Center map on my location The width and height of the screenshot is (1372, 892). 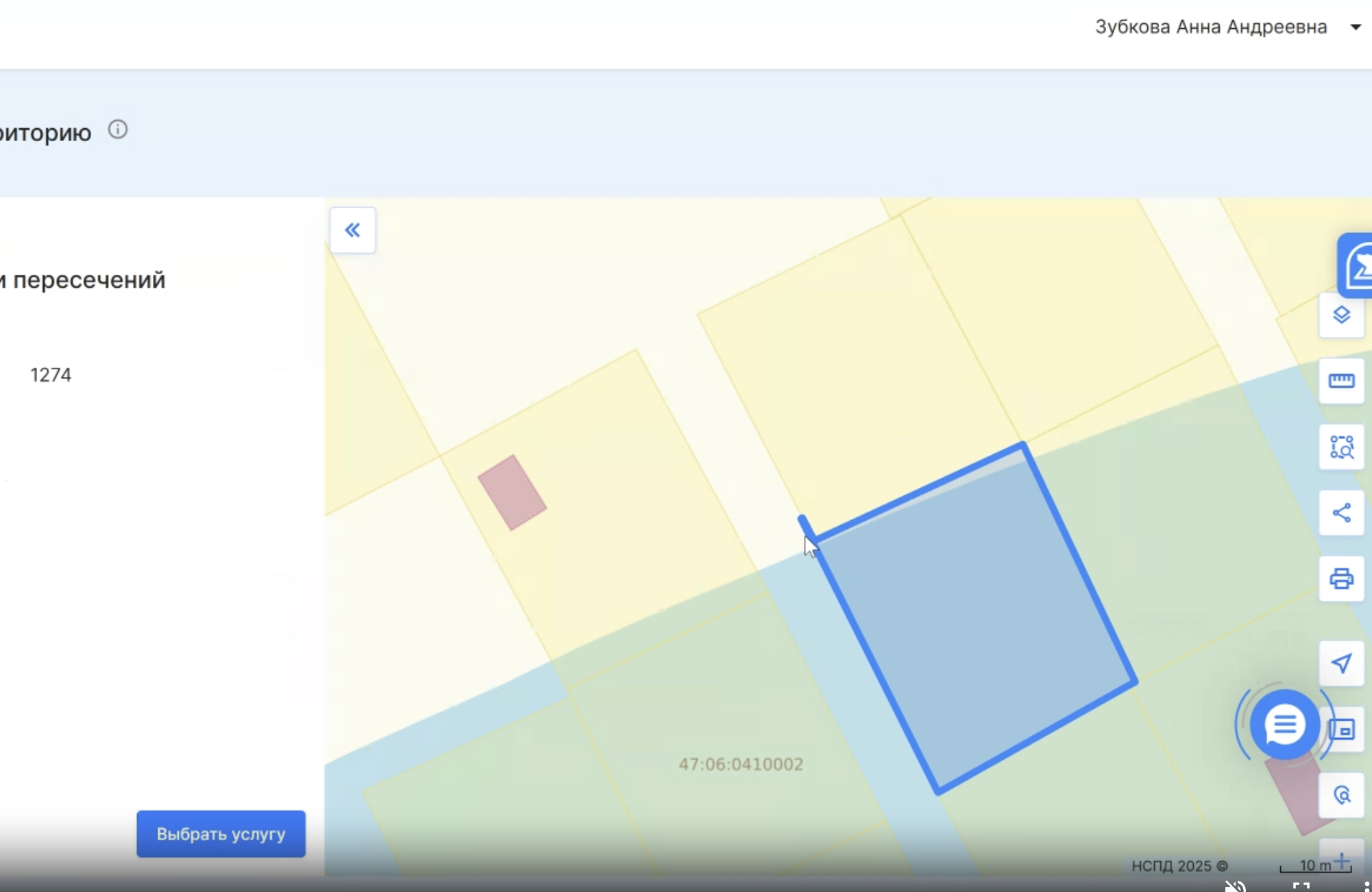1341,663
